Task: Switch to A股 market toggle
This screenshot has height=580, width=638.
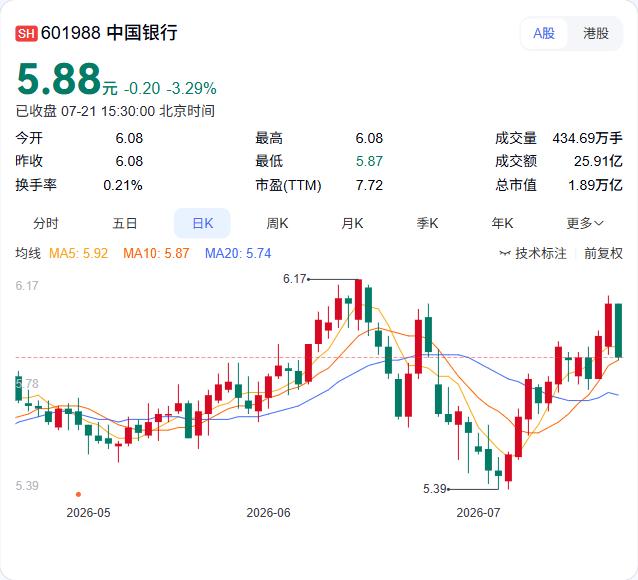Action: coord(544,33)
